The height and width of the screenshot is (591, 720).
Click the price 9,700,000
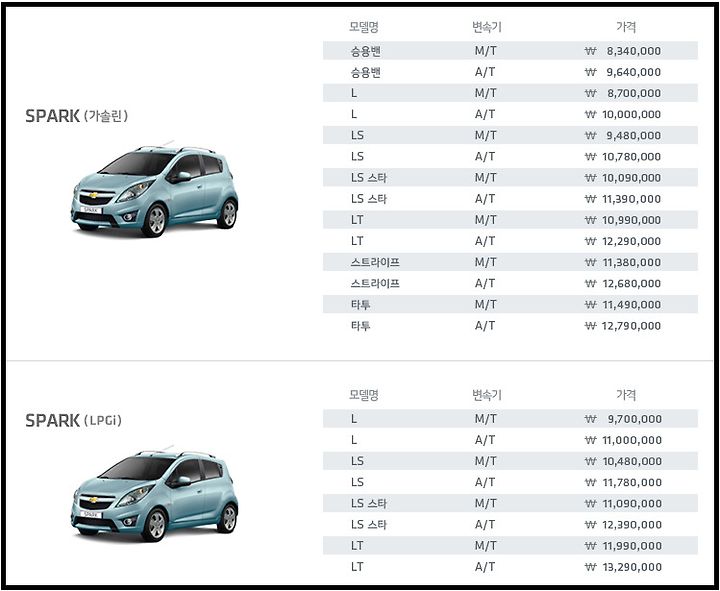pyautogui.click(x=635, y=419)
